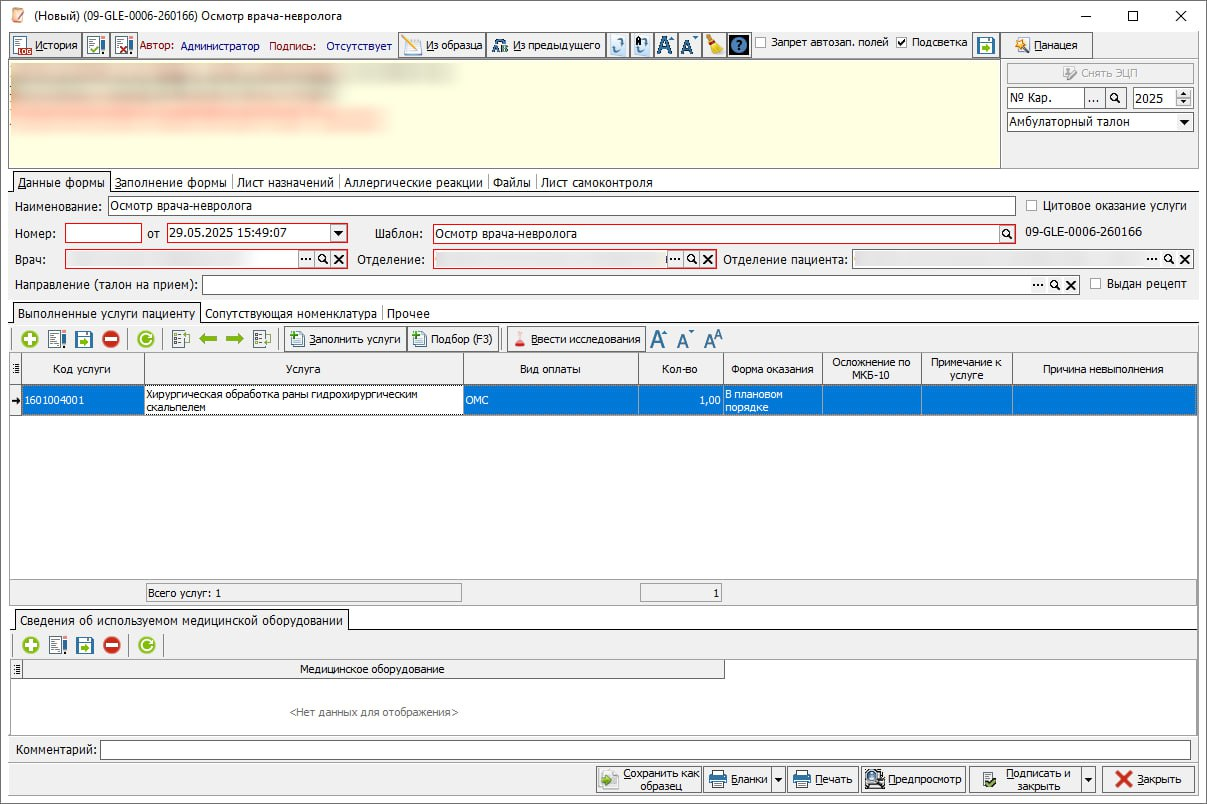This screenshot has width=1207, height=804.
Task: Click the green save icon beside Подсветка
Action: 986,45
